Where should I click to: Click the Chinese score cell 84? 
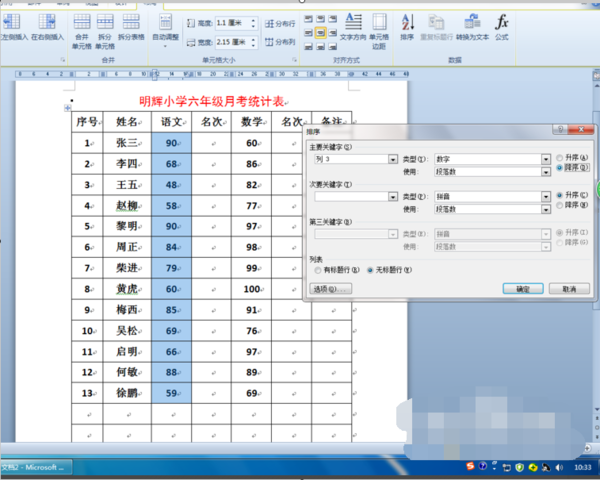[171, 247]
